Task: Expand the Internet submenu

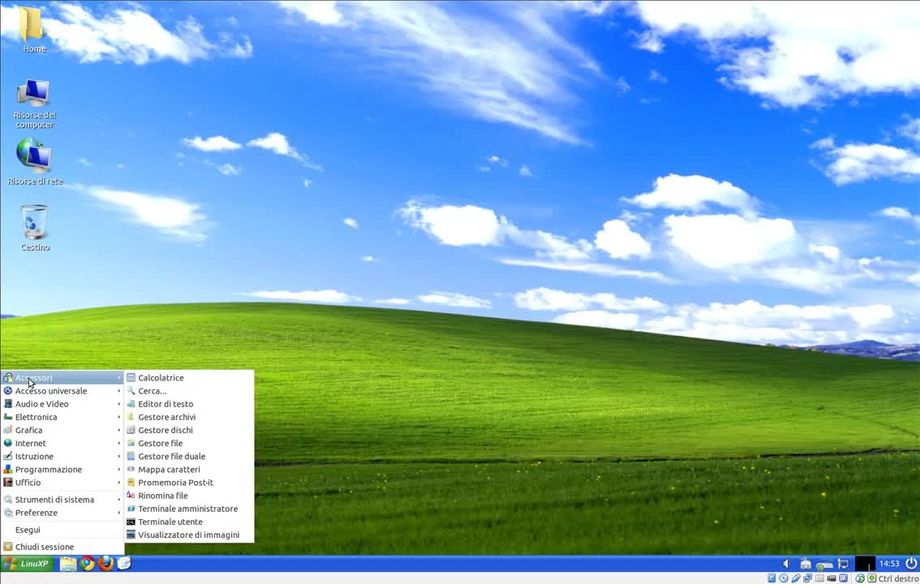Action: coord(62,443)
